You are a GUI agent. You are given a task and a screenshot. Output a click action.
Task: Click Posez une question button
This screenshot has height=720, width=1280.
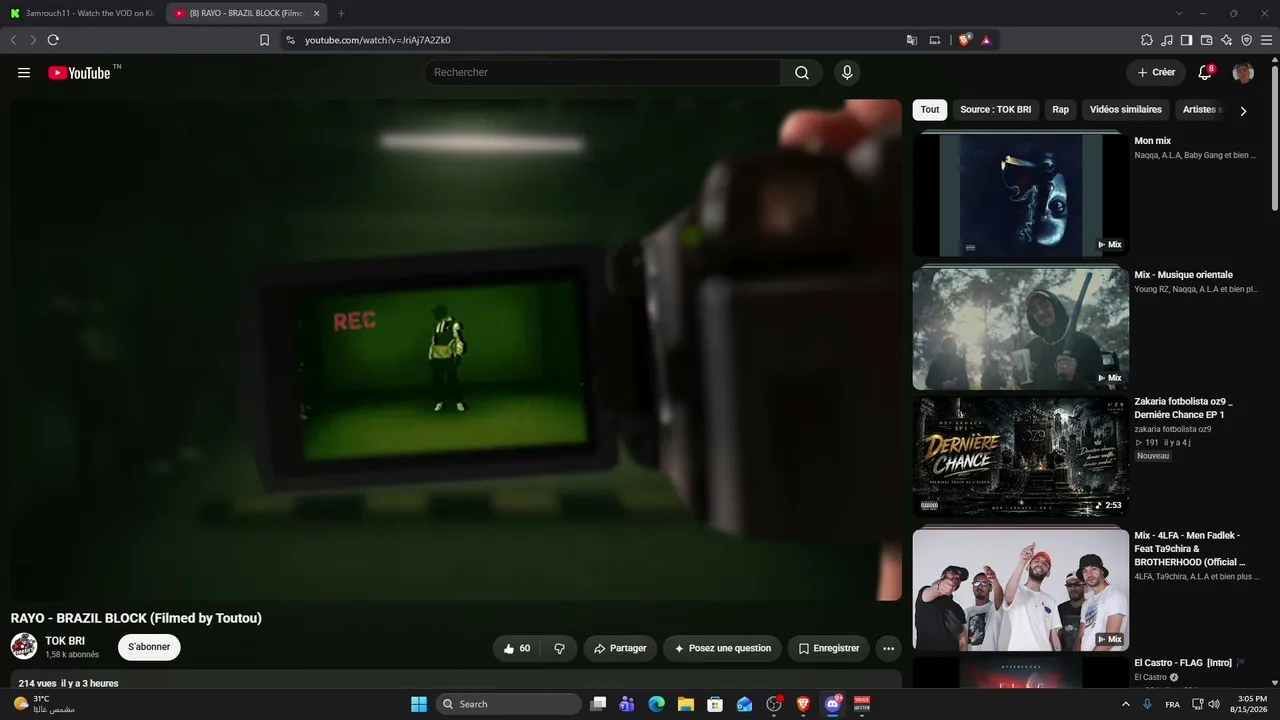[x=723, y=648]
